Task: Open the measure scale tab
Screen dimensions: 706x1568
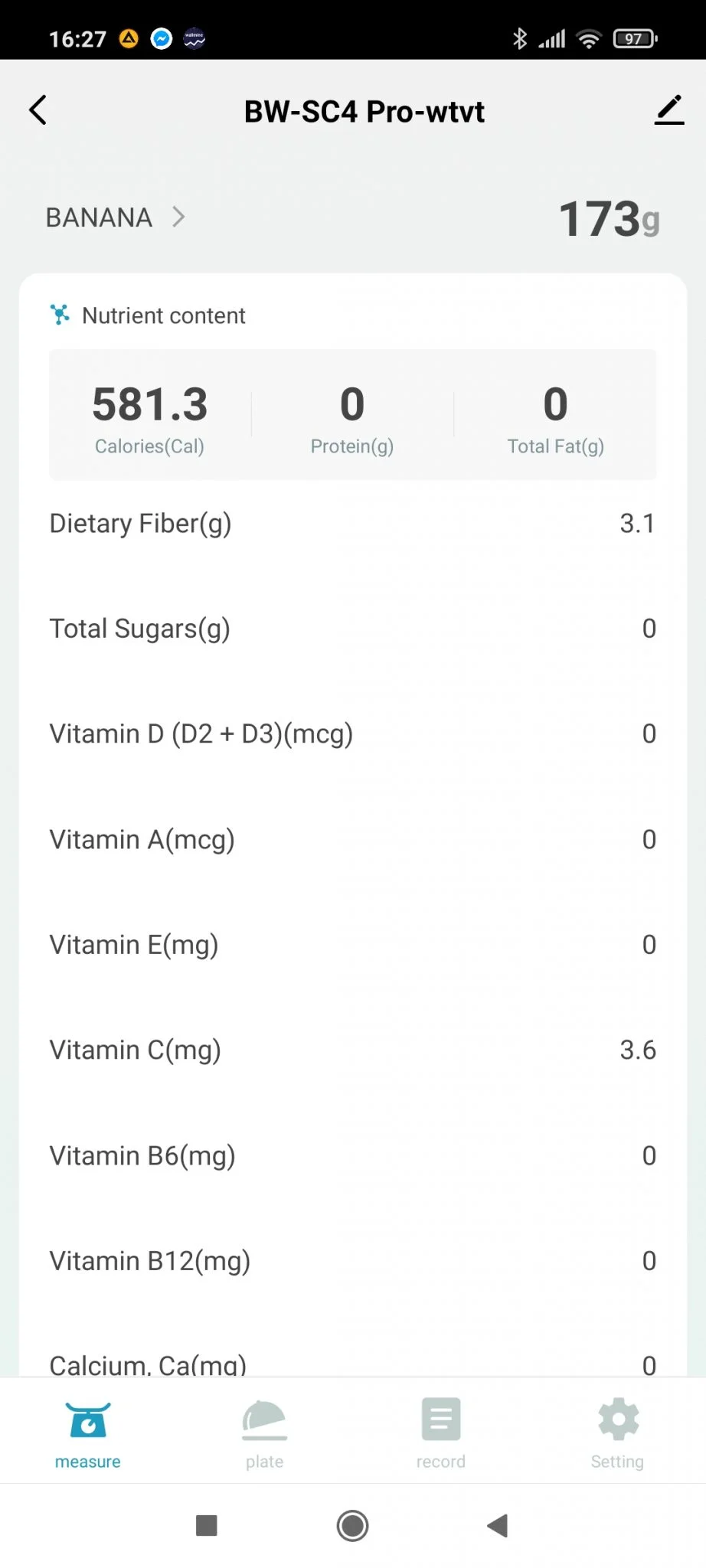Action: [x=88, y=1433]
